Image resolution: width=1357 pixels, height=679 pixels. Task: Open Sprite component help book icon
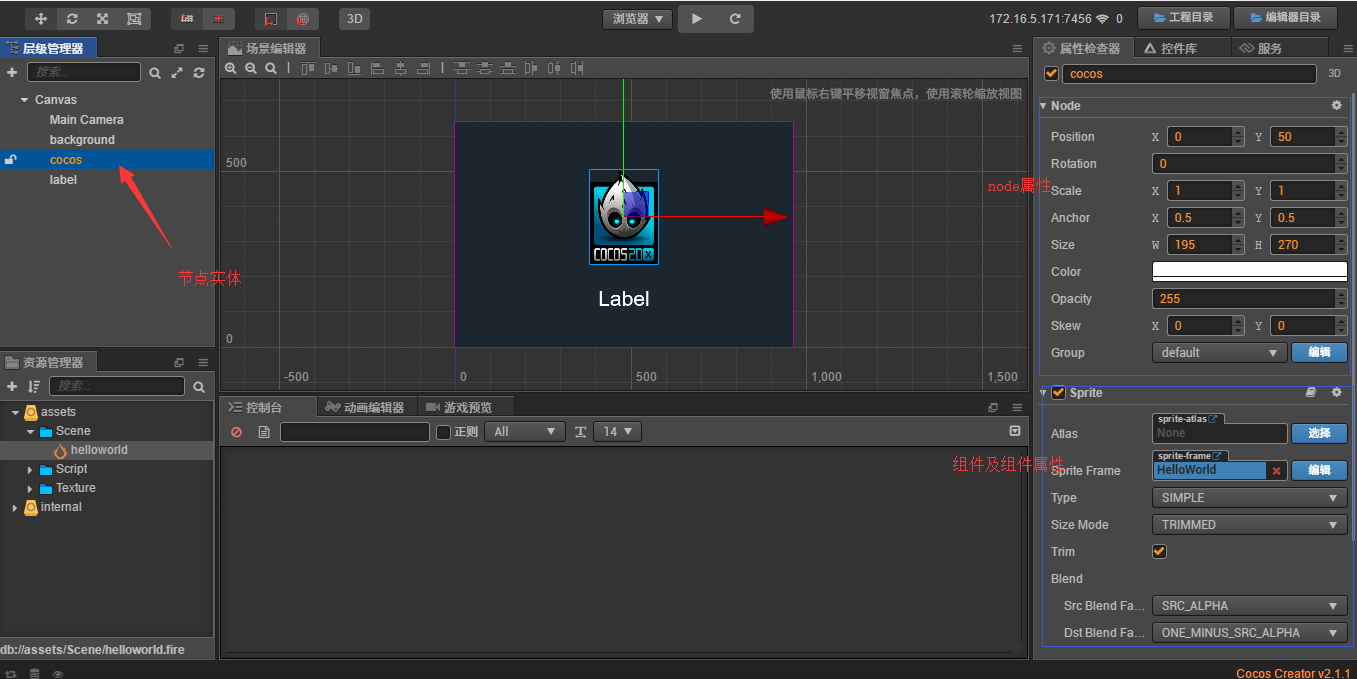[1311, 393]
